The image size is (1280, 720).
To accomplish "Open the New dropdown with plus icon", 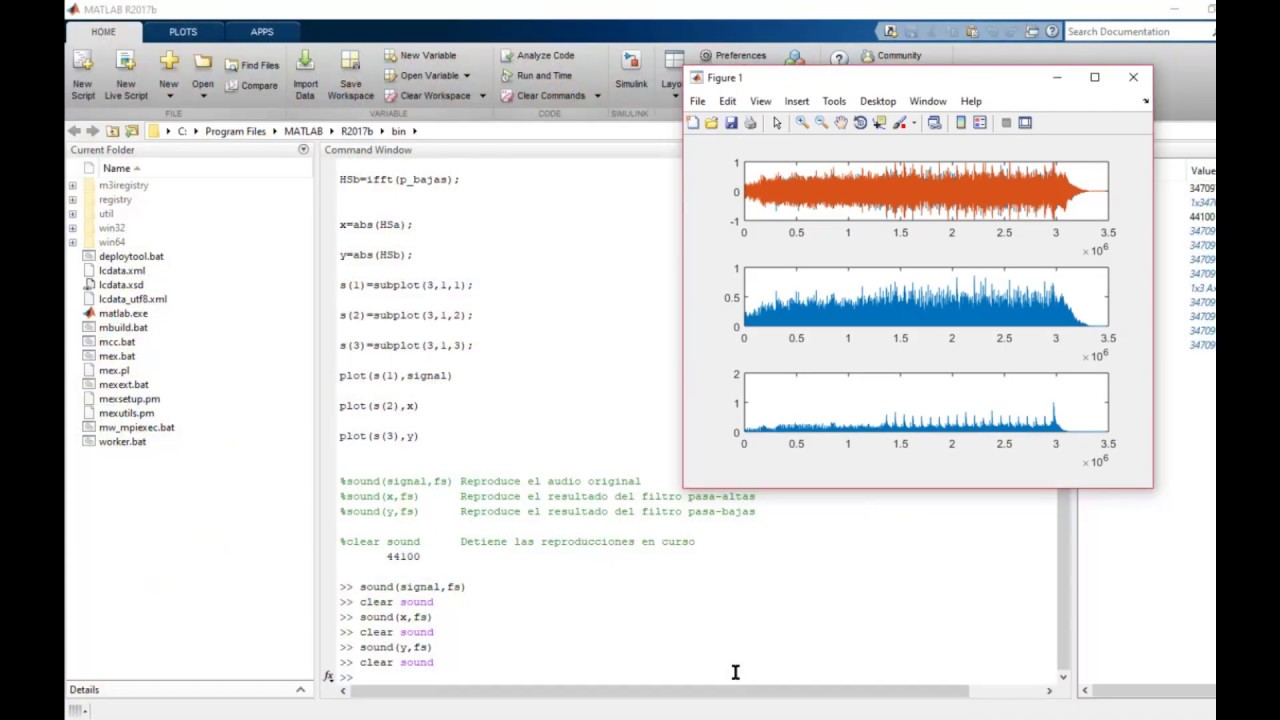I will (x=169, y=75).
